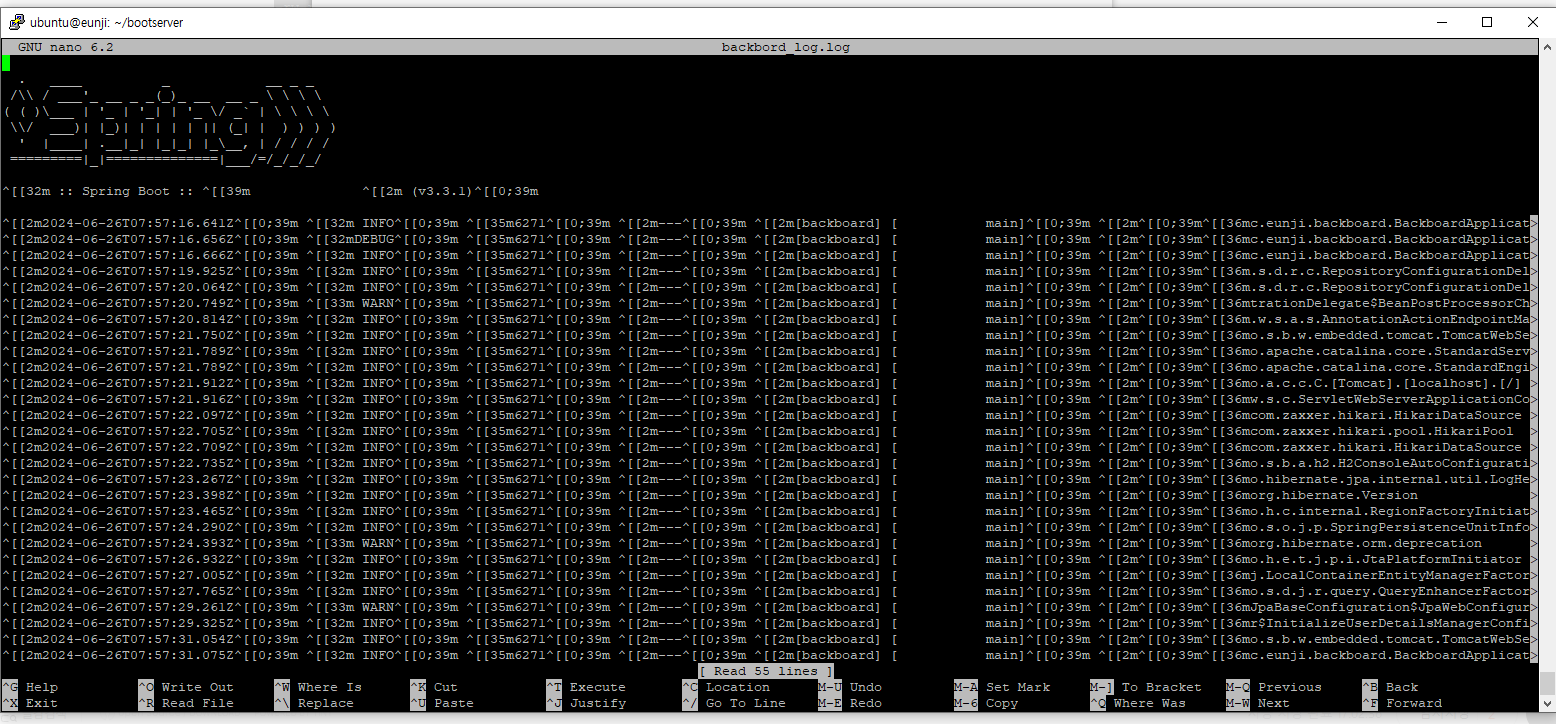Screen dimensions: 1556x724
Task: Click the ^C Location shortcut label
Action: tap(726, 687)
